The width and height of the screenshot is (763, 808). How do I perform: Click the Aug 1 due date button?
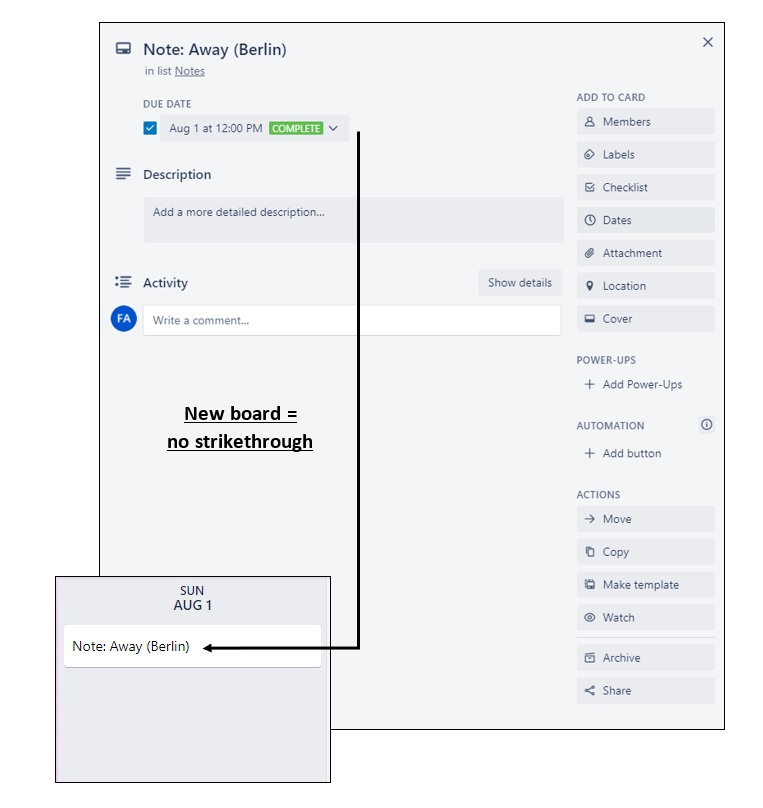click(254, 128)
